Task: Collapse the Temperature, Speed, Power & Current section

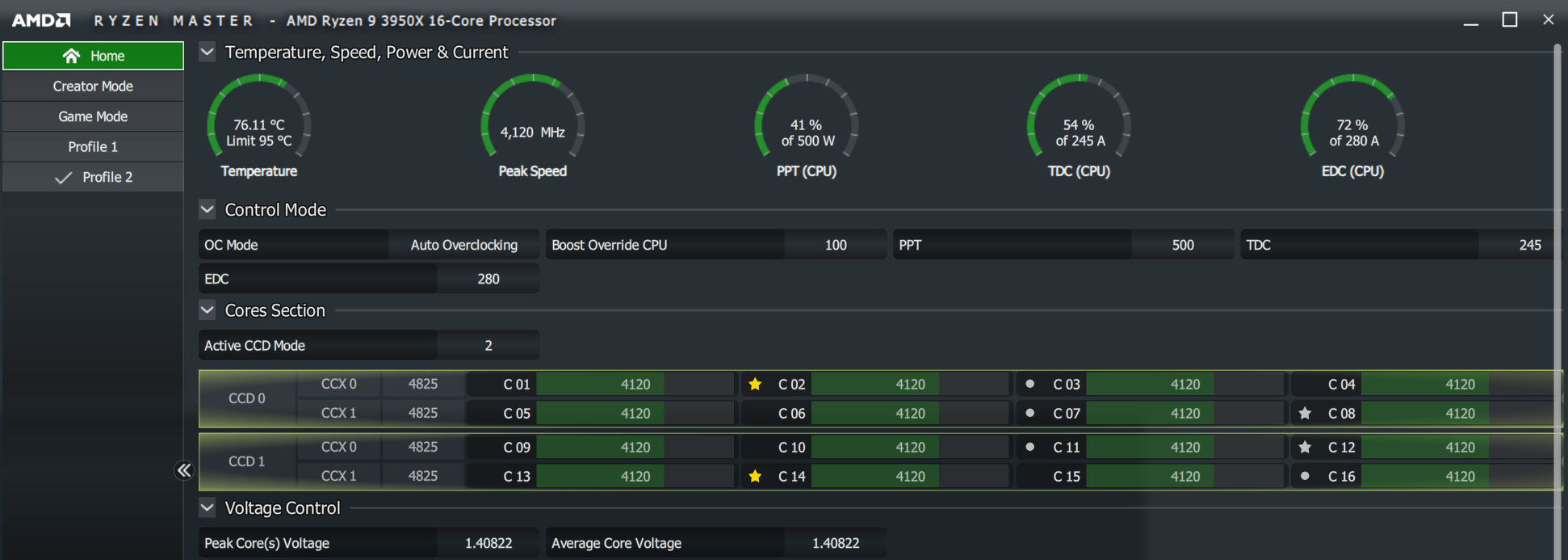Action: tap(208, 52)
